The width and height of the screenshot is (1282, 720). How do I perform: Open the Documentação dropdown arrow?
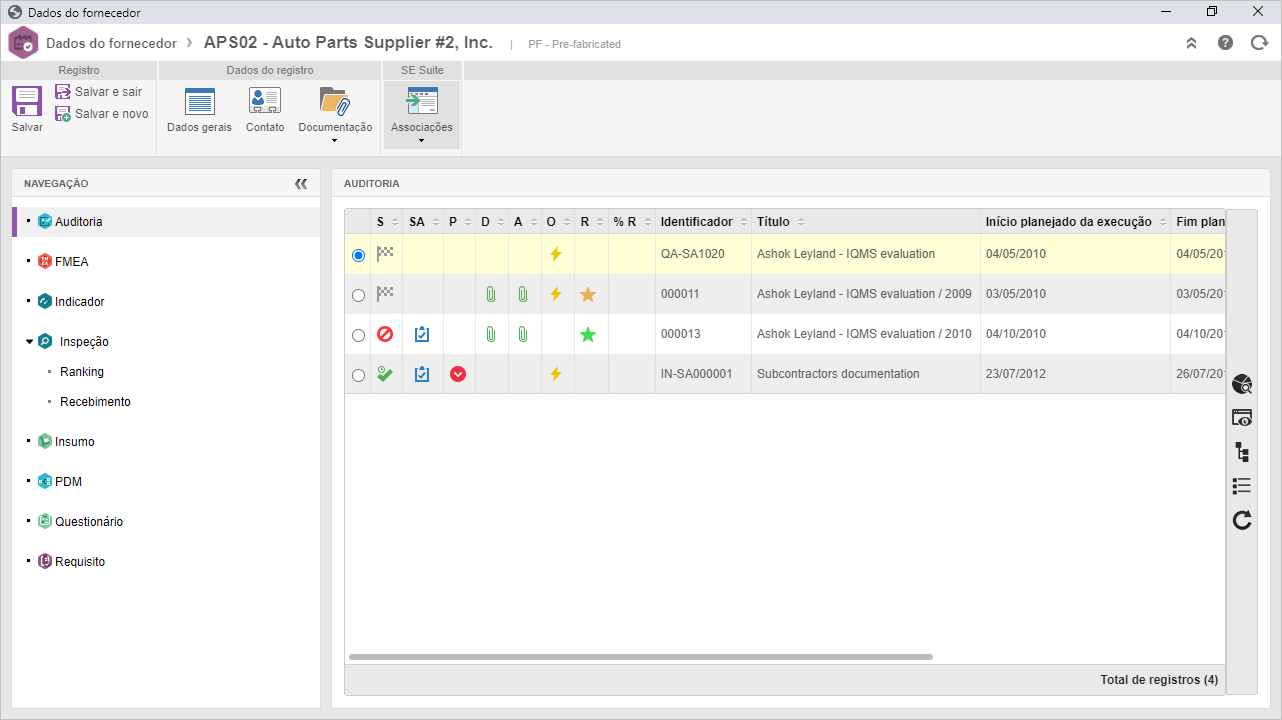[335, 141]
